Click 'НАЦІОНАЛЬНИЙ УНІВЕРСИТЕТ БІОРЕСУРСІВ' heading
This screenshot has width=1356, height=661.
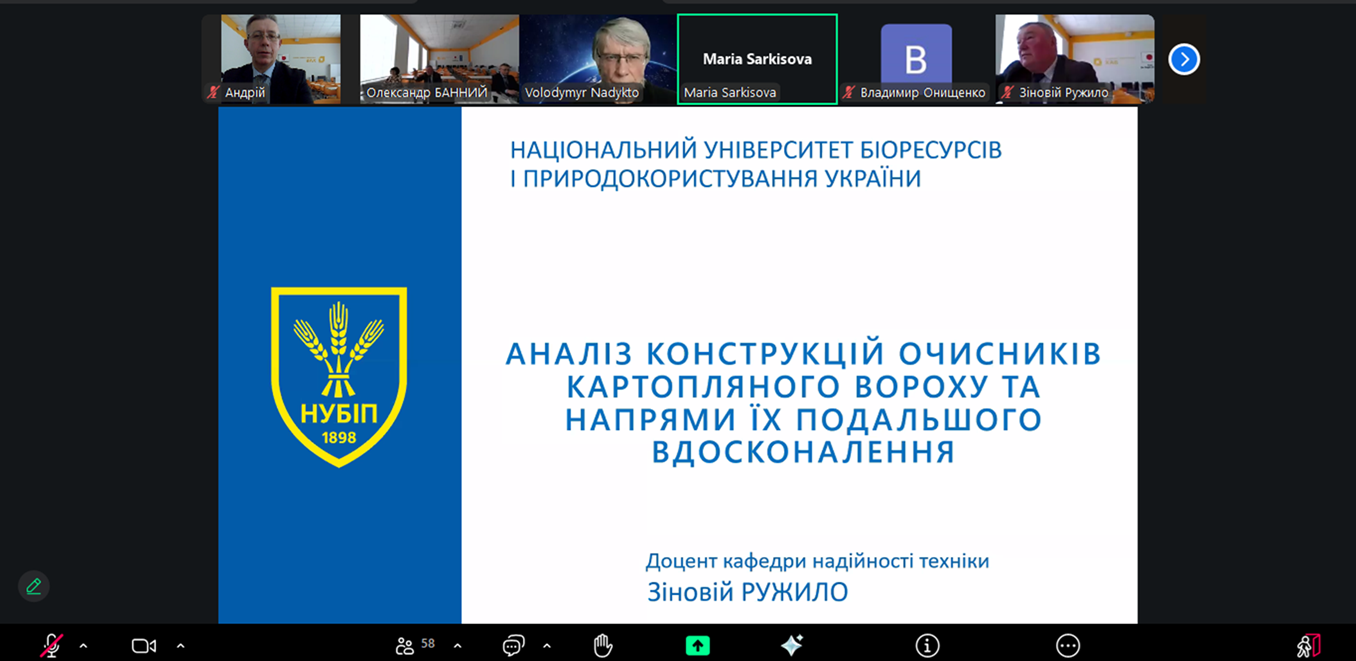coord(756,150)
